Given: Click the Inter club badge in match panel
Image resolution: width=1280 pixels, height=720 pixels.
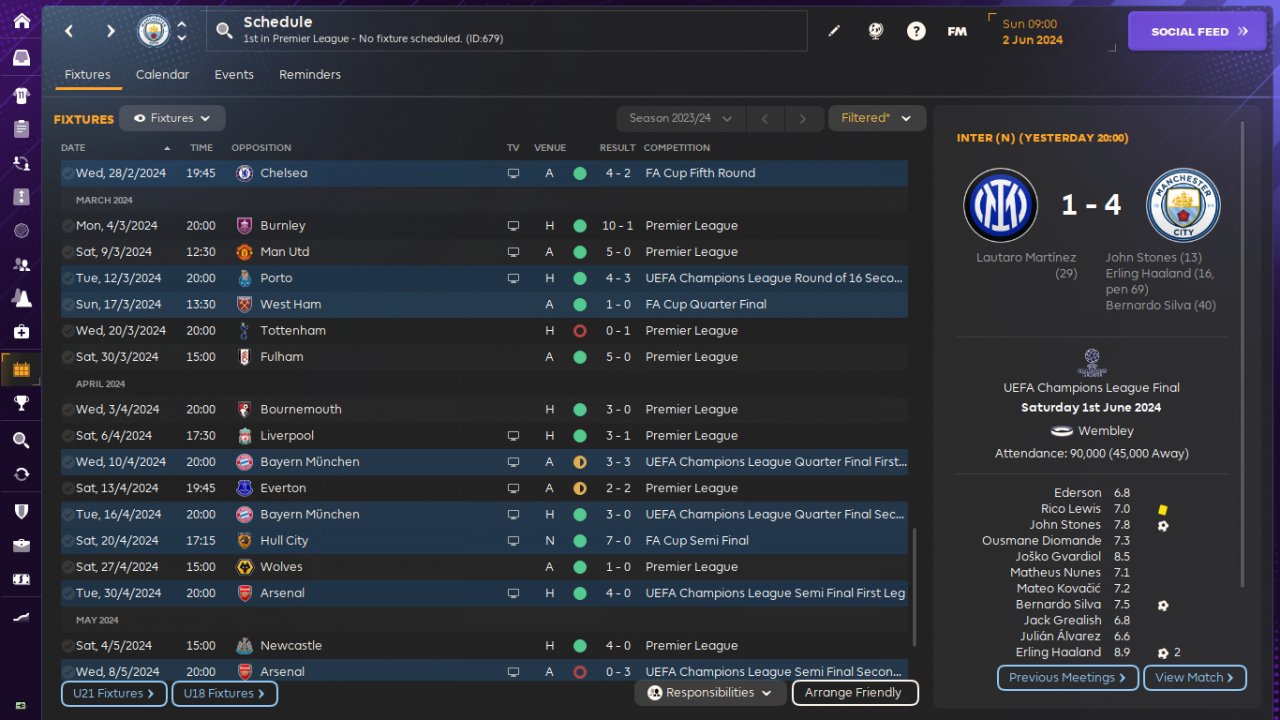Looking at the screenshot, I should [1000, 205].
